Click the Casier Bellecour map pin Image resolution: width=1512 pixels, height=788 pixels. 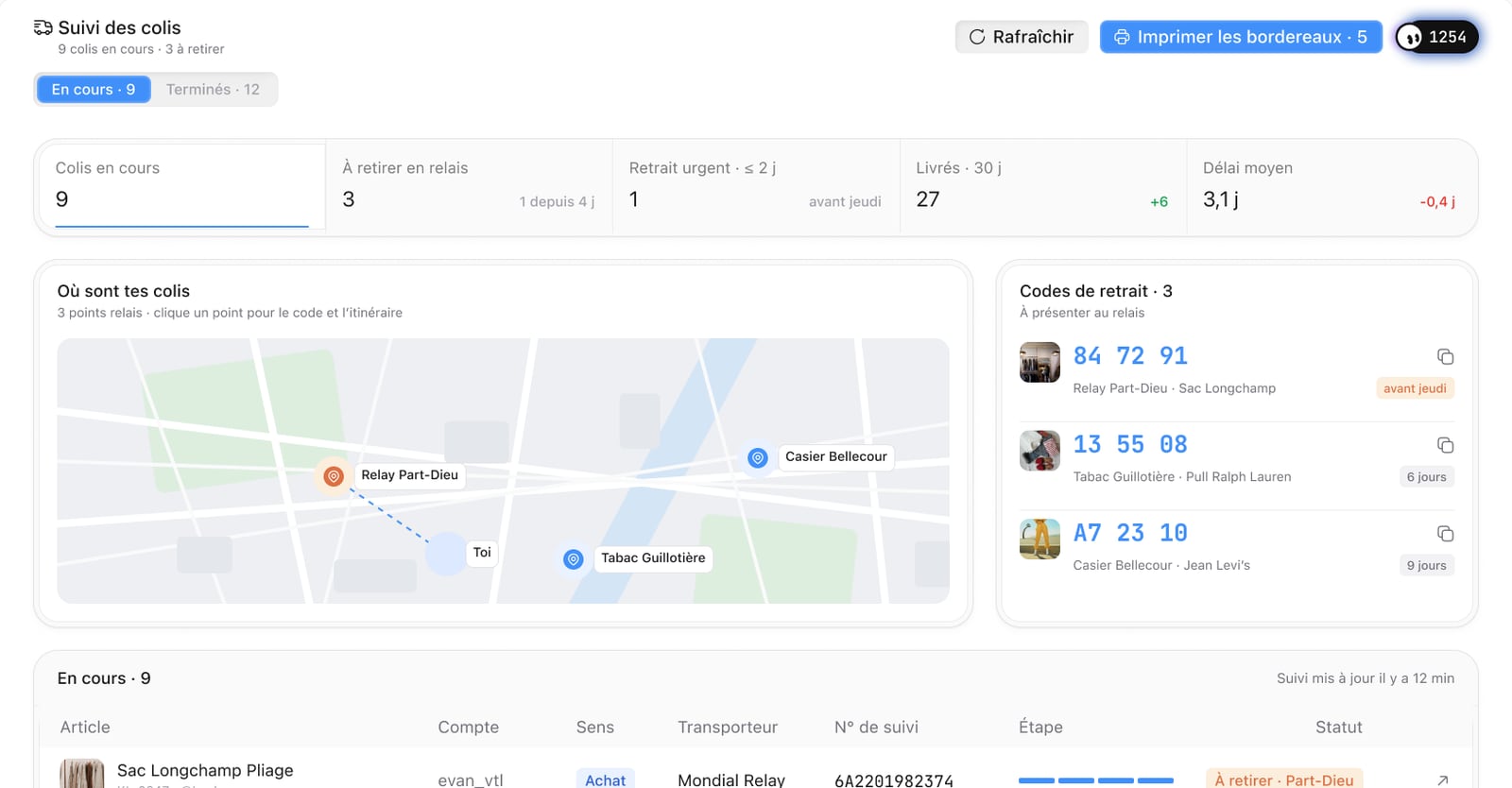tap(758, 458)
